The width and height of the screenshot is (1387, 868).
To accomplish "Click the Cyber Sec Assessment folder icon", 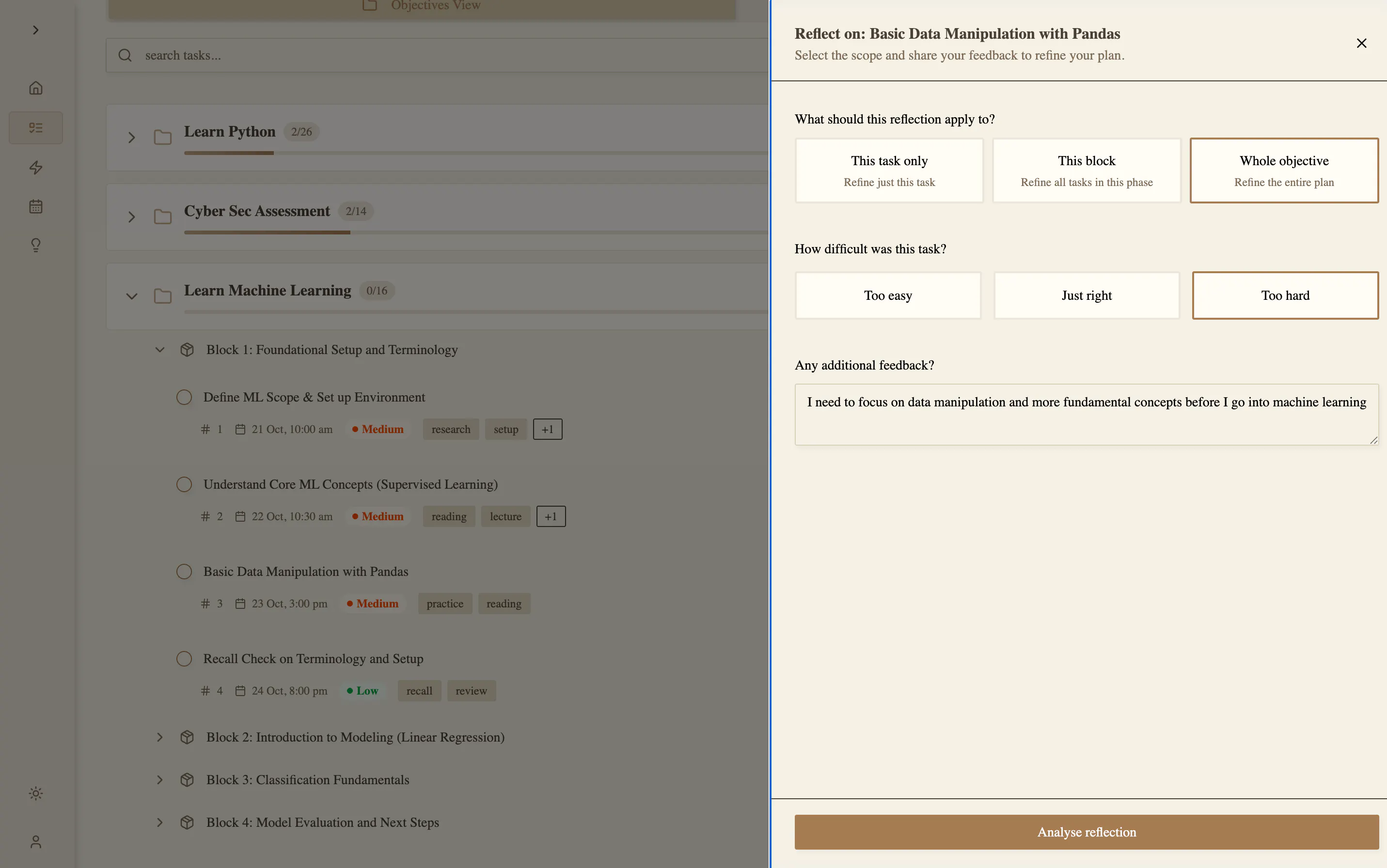I will click(162, 217).
